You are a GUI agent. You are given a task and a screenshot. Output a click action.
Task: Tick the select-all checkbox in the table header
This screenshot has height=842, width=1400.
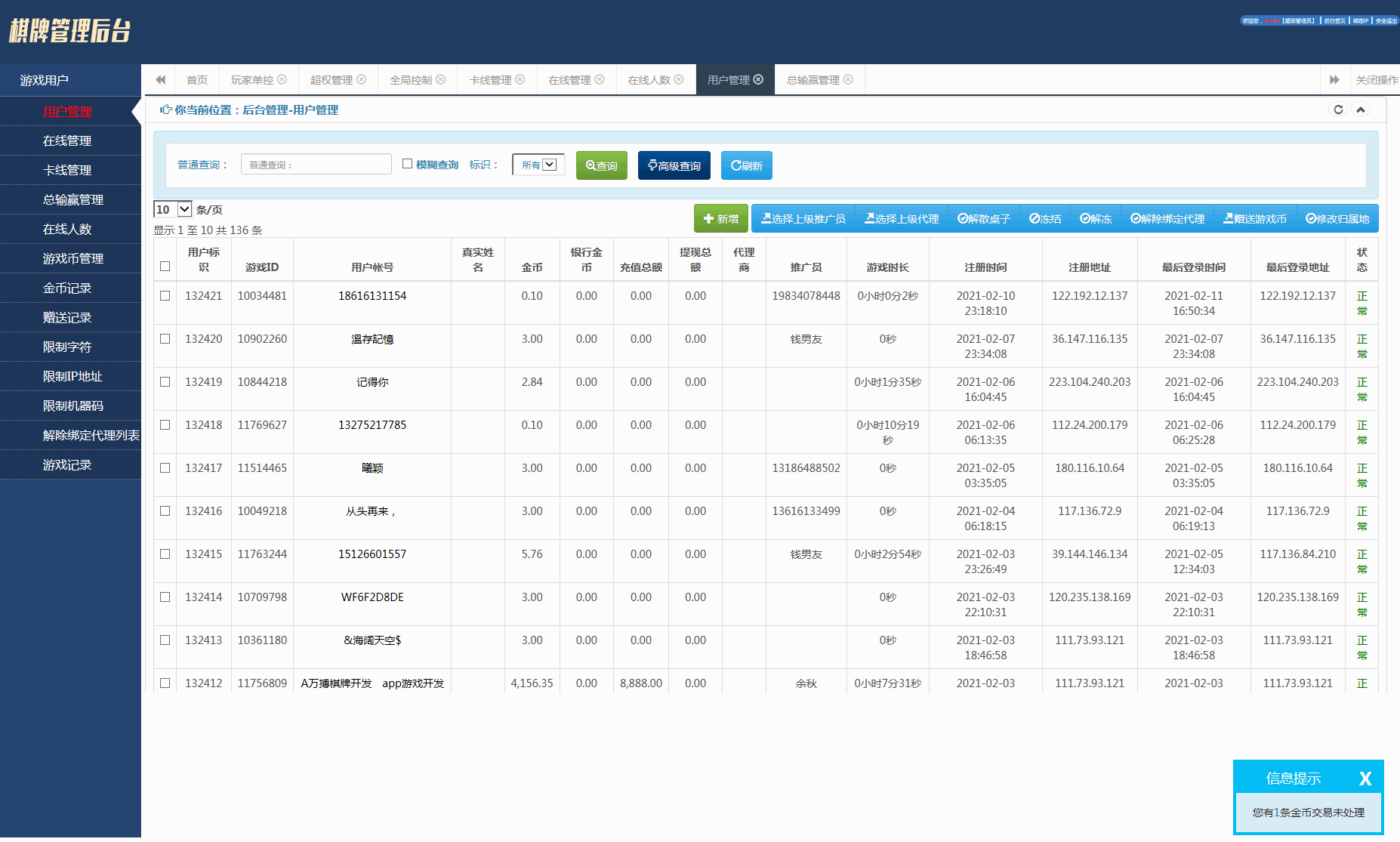165,267
